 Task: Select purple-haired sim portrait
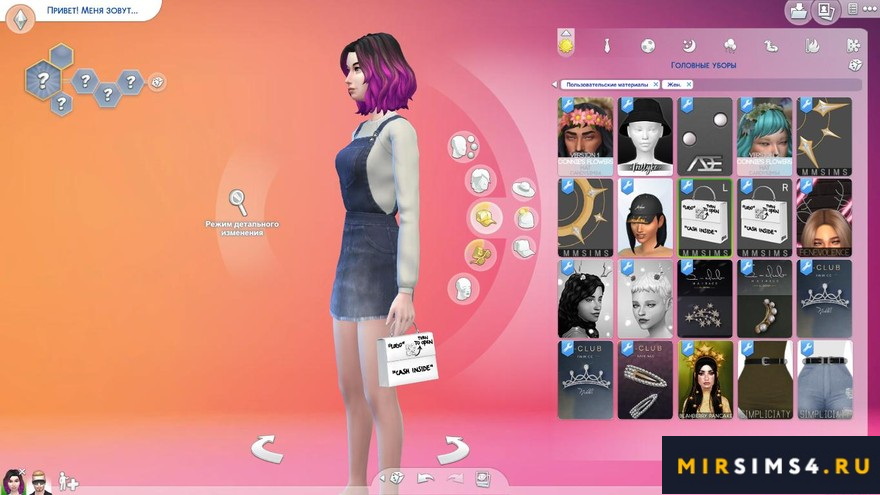[13, 482]
